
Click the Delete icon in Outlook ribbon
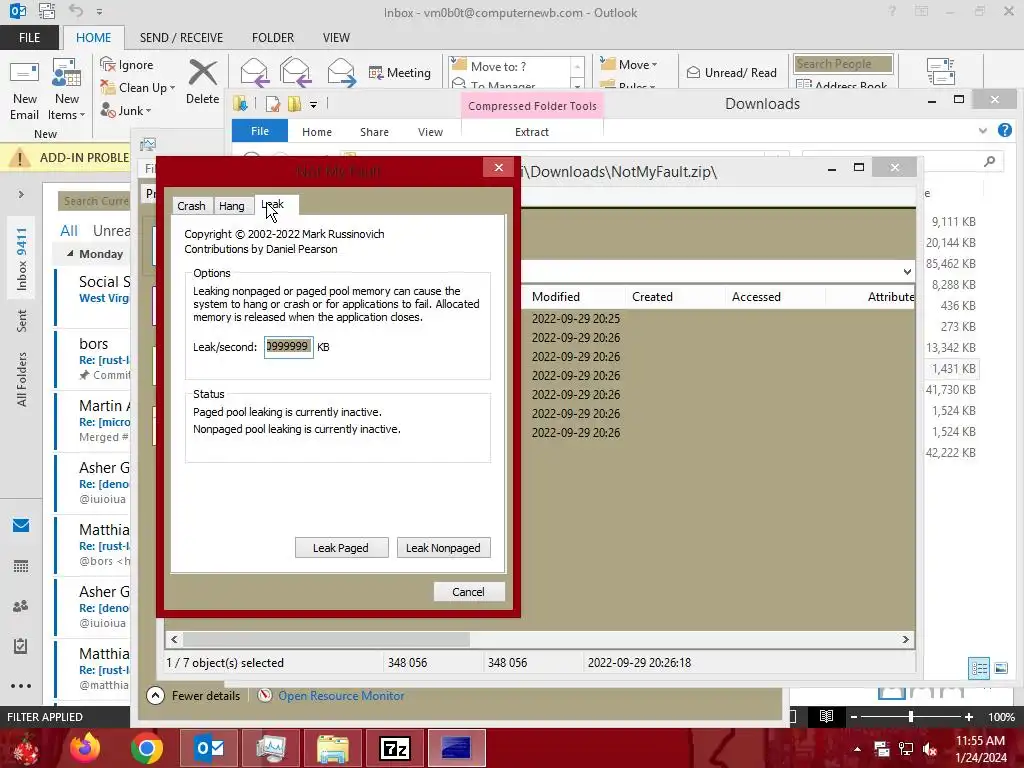pyautogui.click(x=202, y=73)
